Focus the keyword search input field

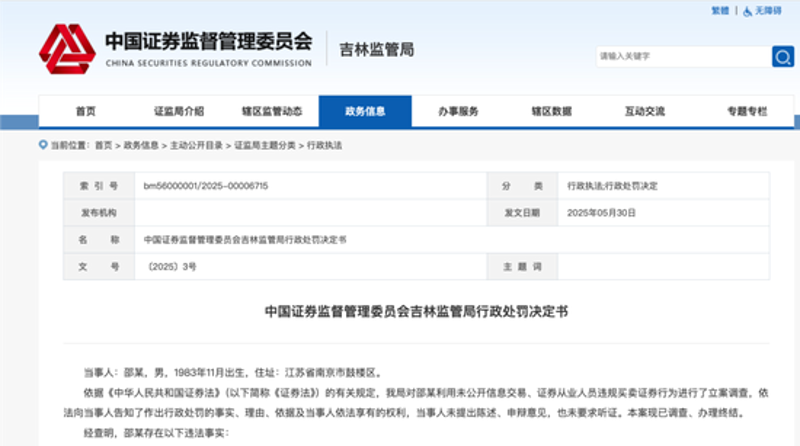pos(684,57)
